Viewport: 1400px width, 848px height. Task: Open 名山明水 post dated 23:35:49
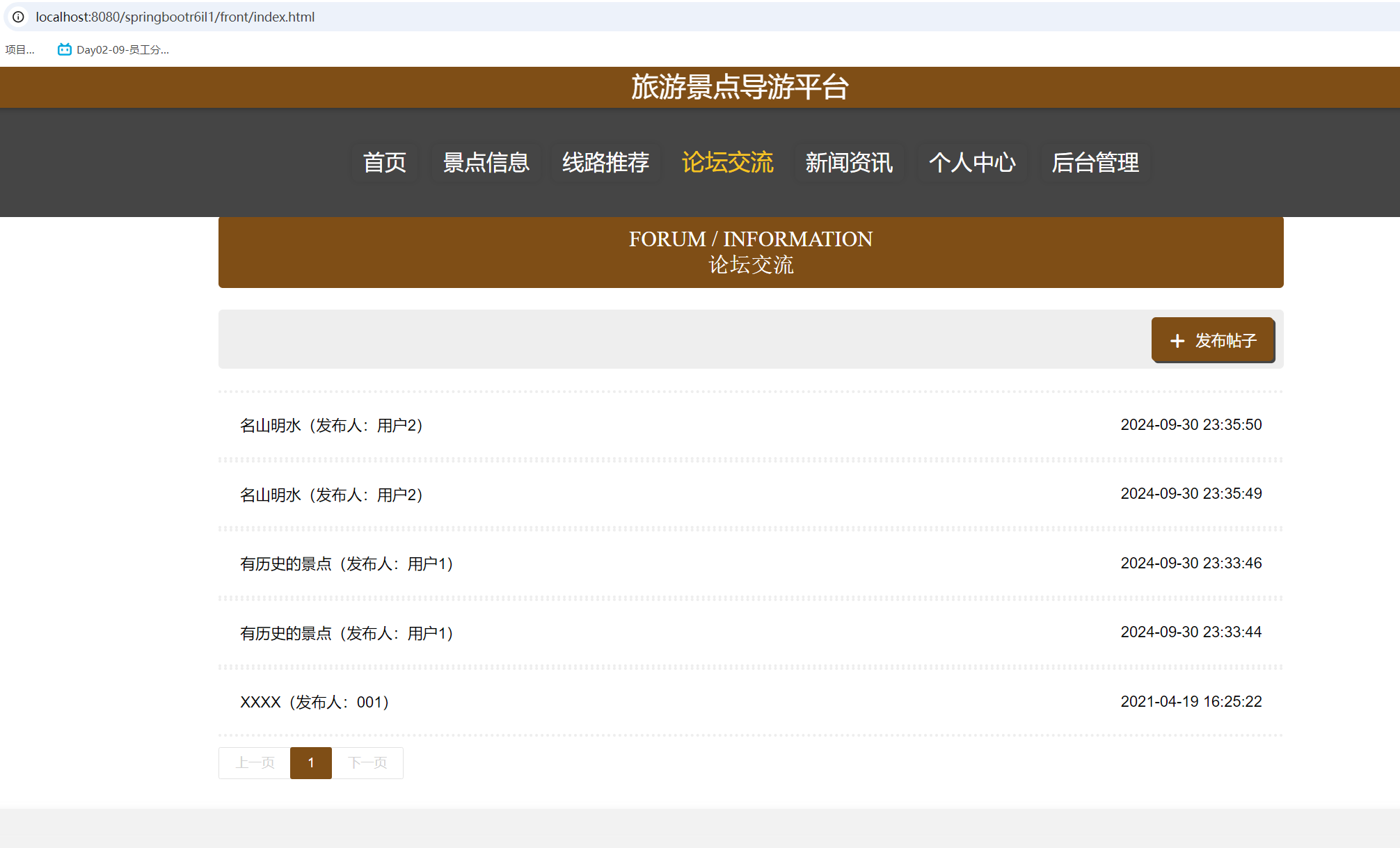(x=331, y=495)
